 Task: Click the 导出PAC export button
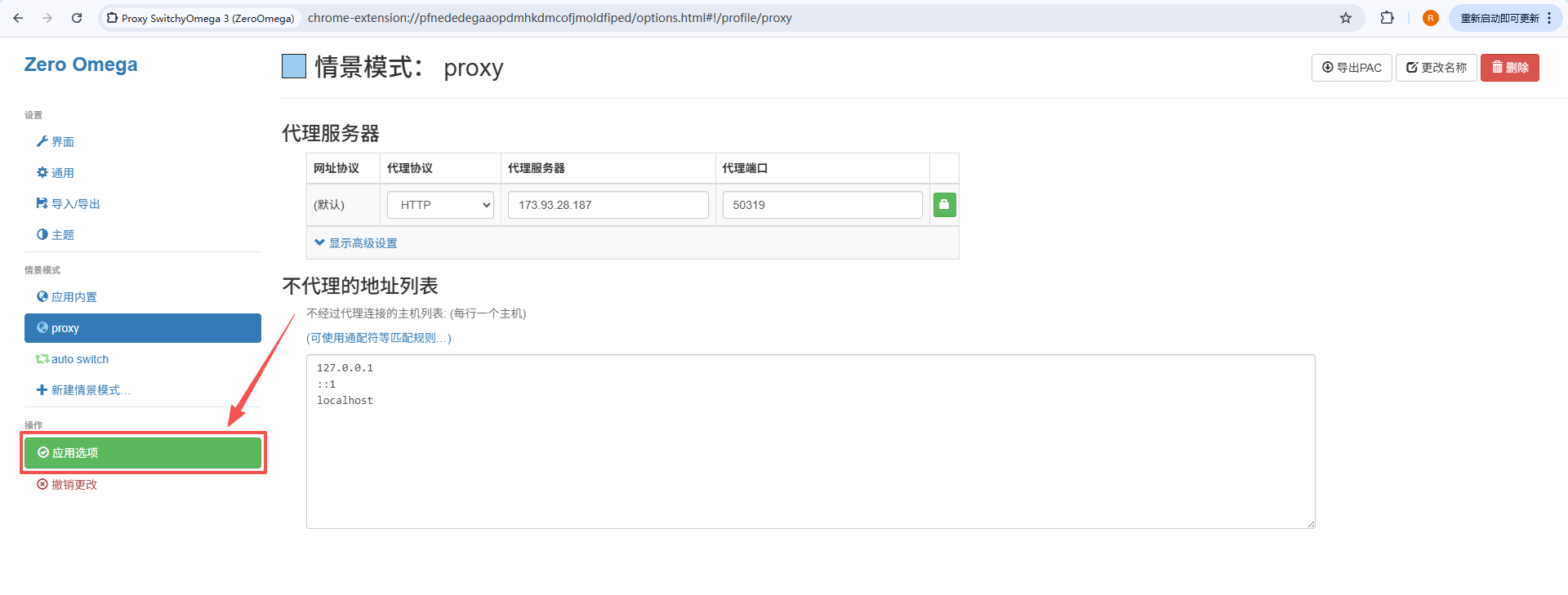click(x=1352, y=68)
